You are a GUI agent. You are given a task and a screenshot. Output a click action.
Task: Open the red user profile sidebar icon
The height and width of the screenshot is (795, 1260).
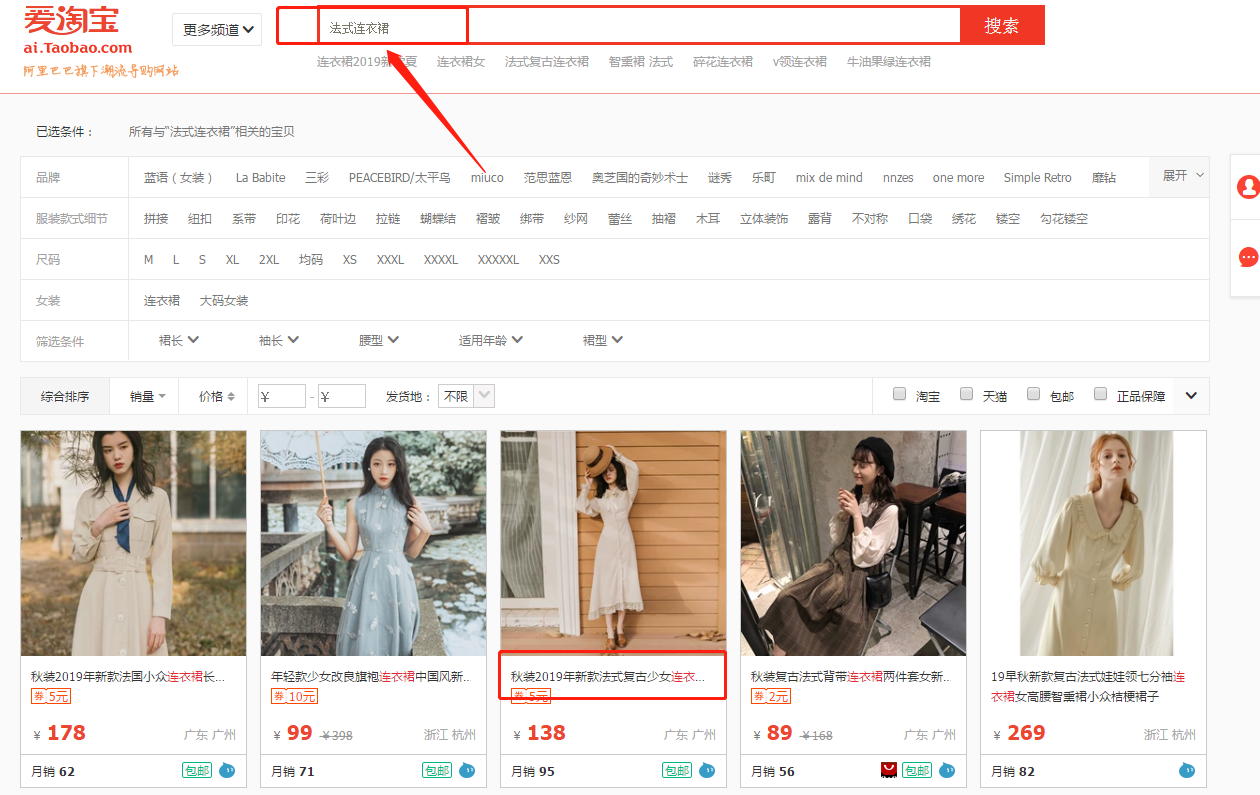[x=1247, y=186]
